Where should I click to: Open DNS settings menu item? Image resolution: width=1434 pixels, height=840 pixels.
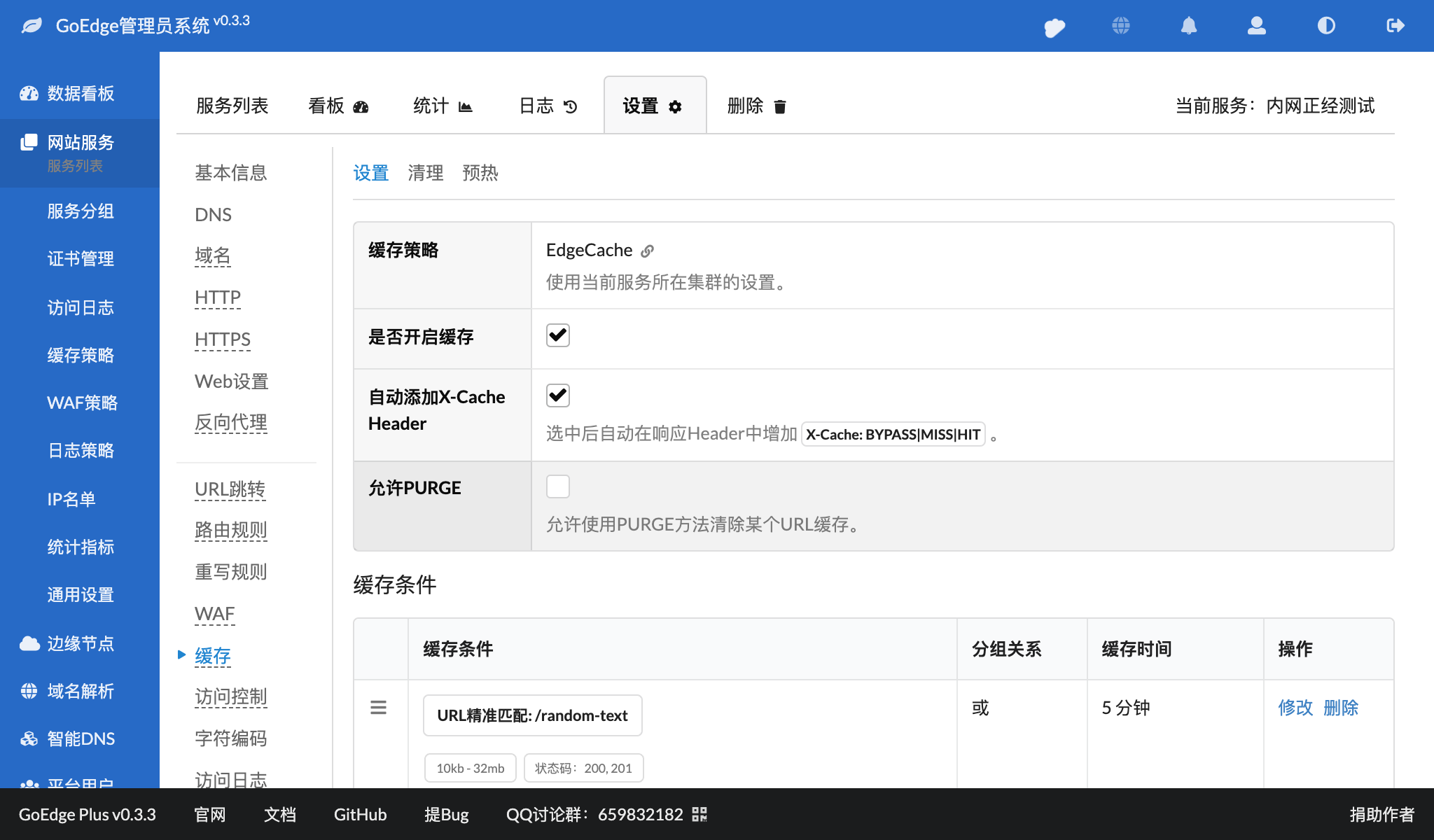pos(213,215)
